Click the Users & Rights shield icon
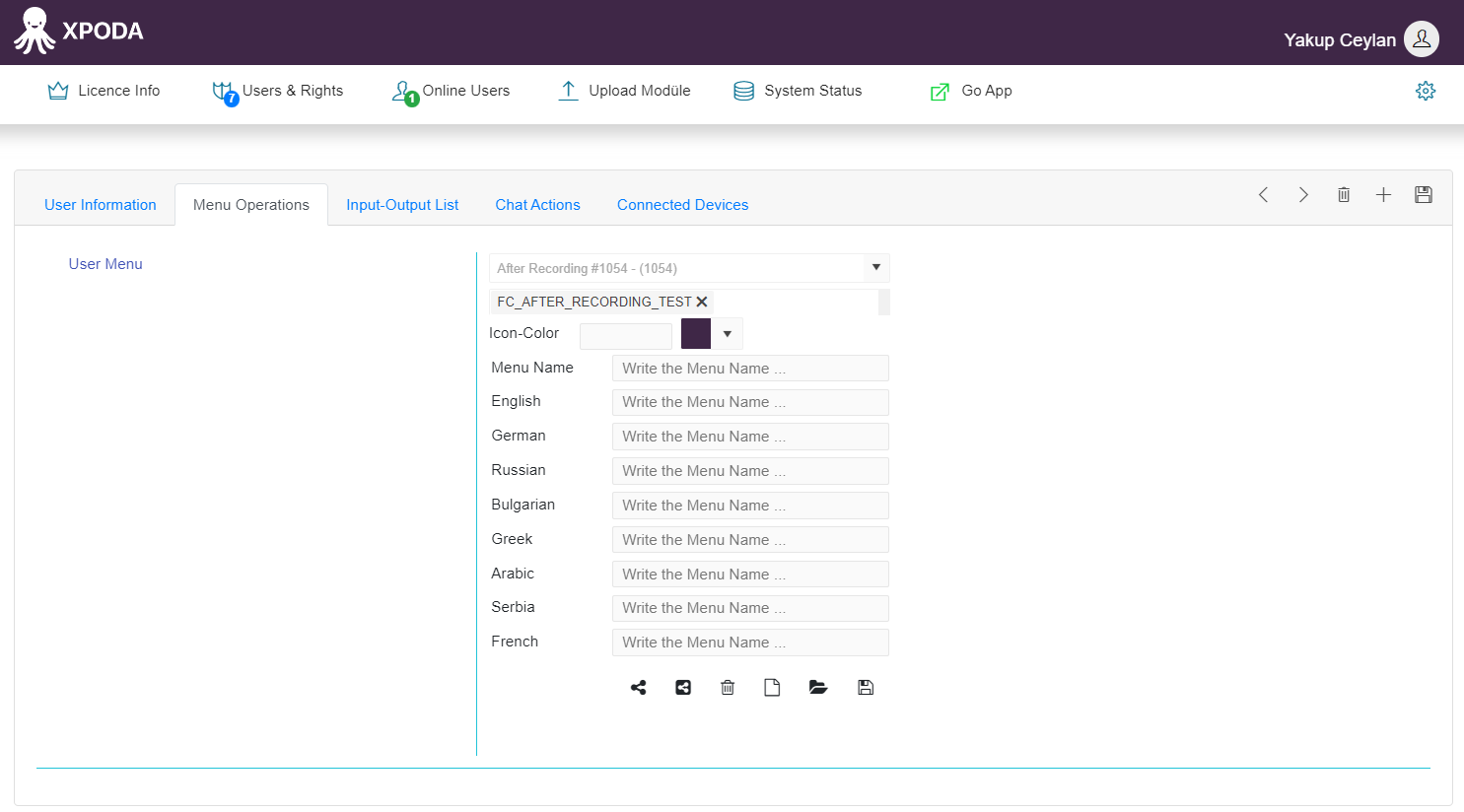 (224, 91)
